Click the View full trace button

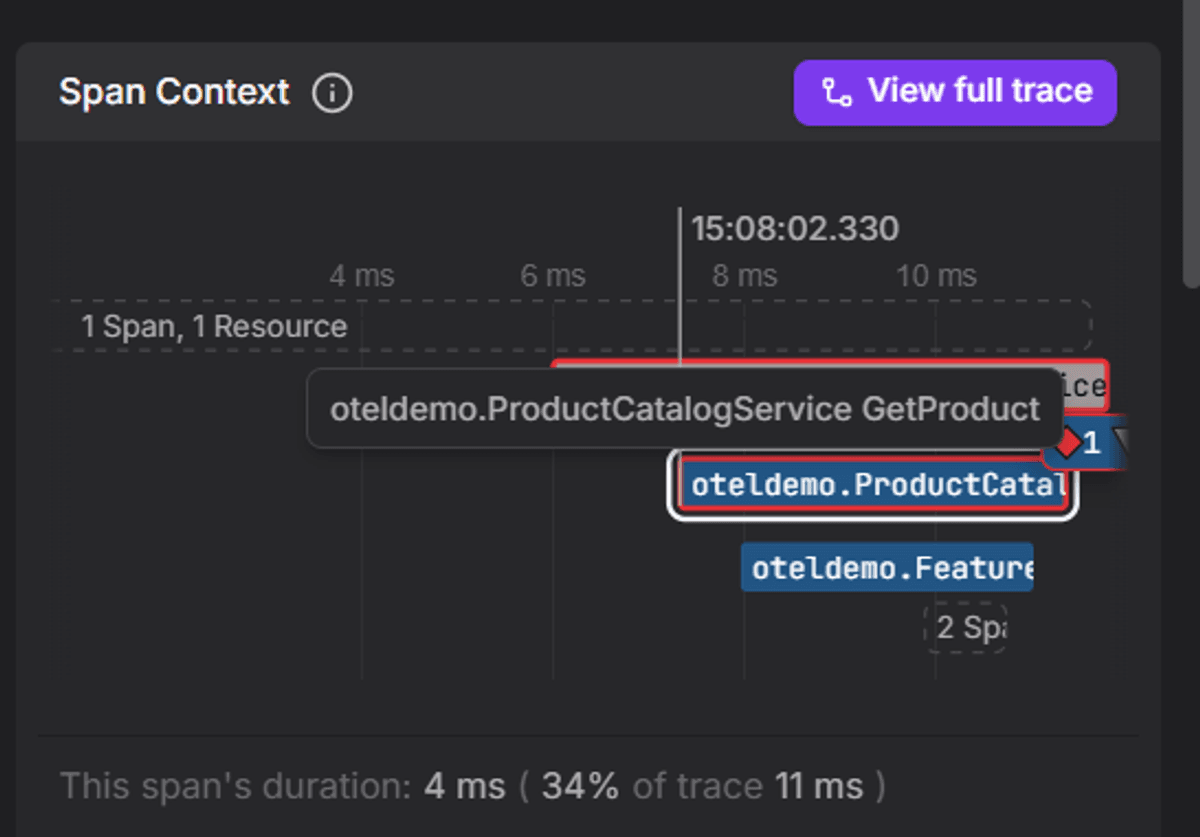click(x=955, y=92)
